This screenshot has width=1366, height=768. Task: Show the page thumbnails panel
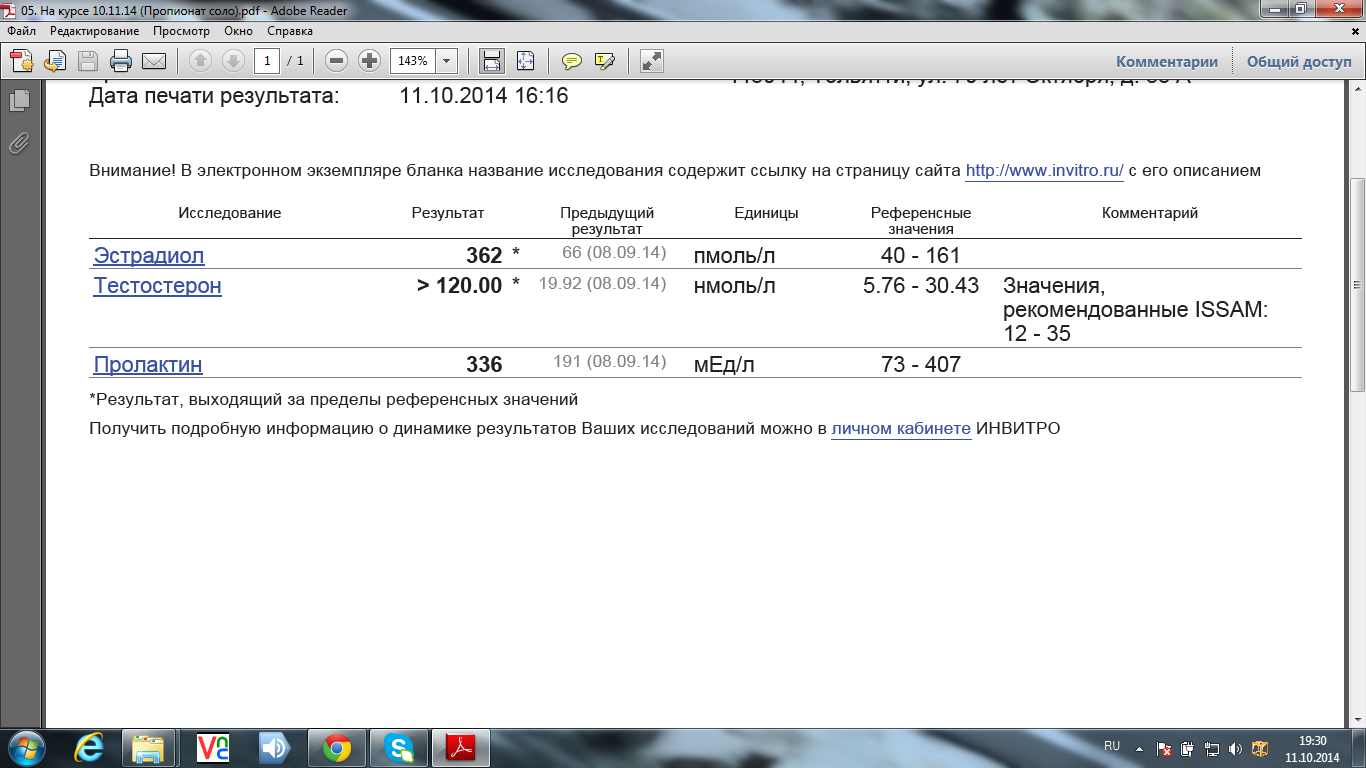pyautogui.click(x=19, y=101)
